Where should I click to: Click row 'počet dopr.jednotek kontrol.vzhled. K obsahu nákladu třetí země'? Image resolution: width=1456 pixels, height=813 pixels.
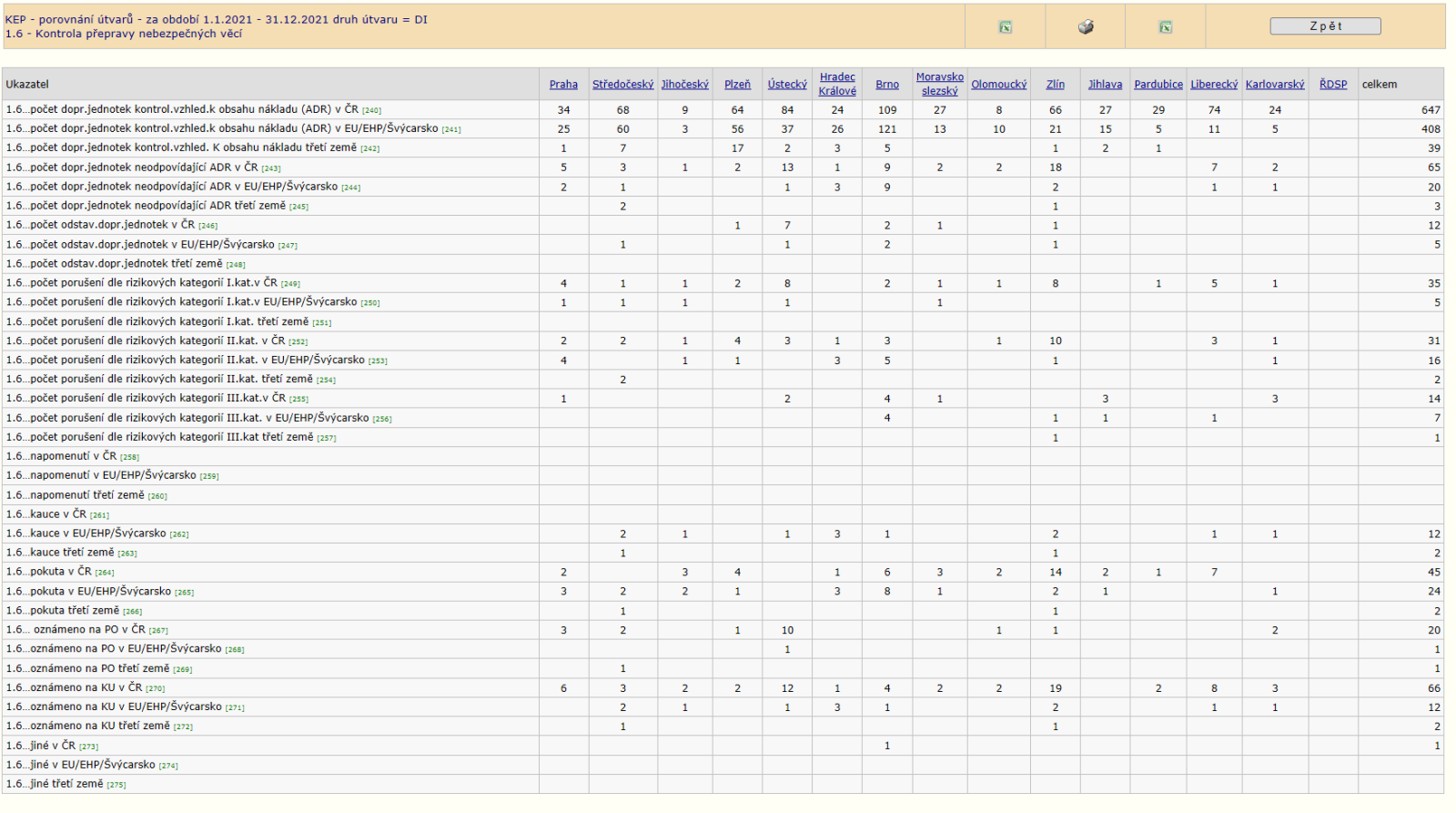click(x=193, y=147)
